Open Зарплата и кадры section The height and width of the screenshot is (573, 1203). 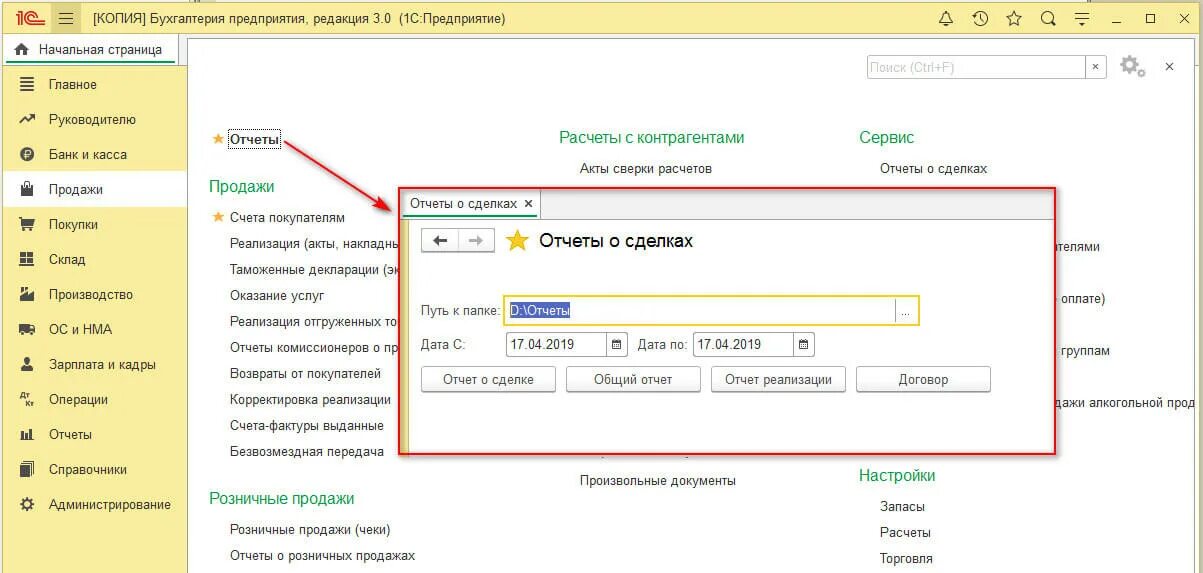93,364
